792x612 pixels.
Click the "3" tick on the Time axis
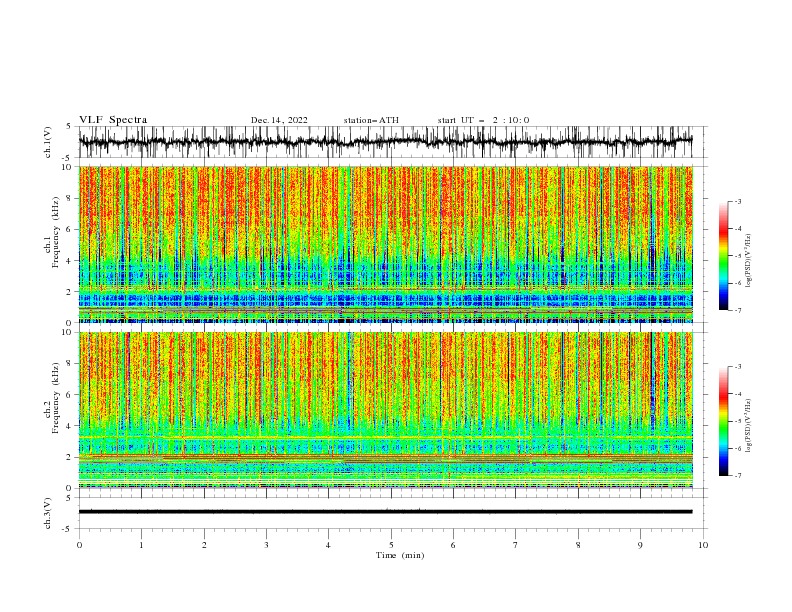tap(266, 545)
